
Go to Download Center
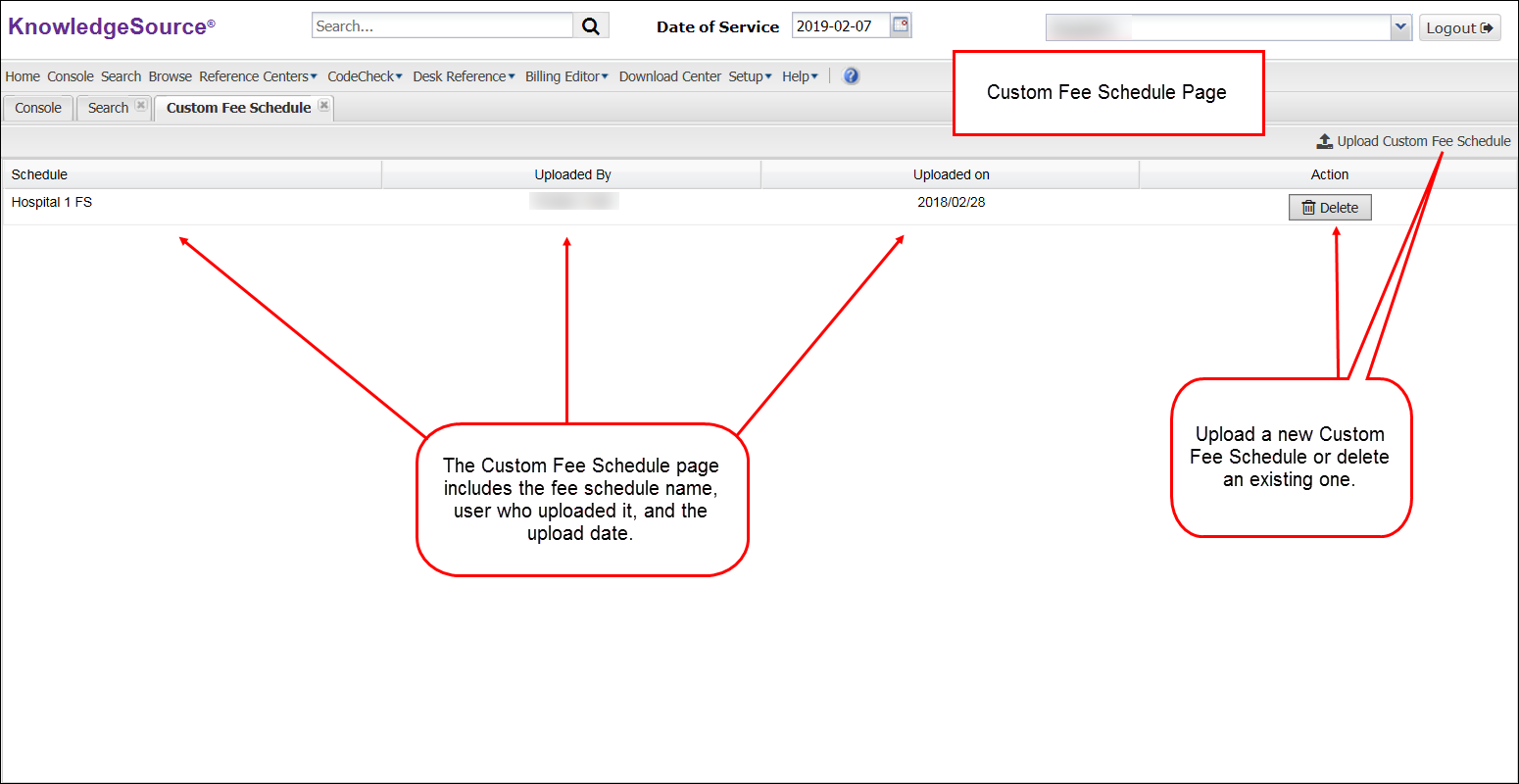669,76
